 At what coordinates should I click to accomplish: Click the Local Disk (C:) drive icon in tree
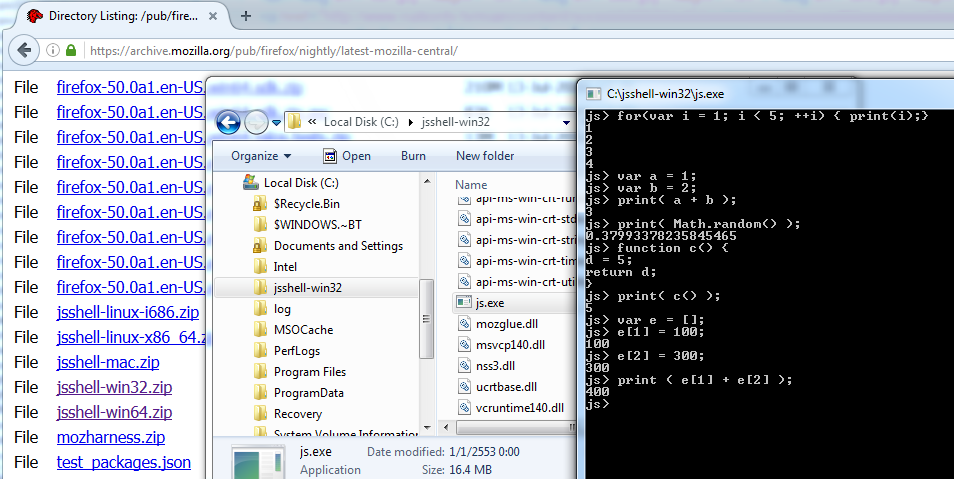[251, 183]
